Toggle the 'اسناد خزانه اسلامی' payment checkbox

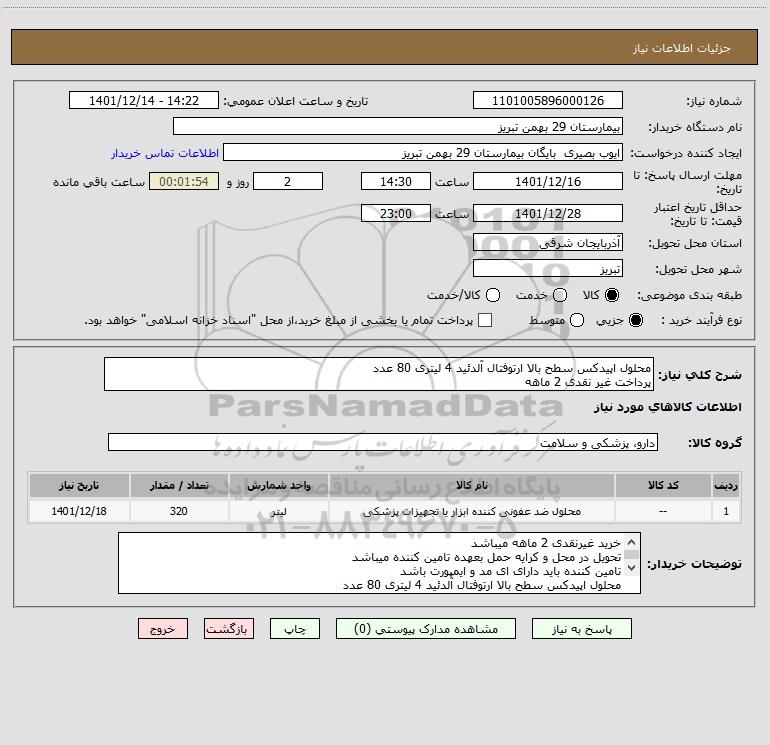pyautogui.click(x=485, y=320)
